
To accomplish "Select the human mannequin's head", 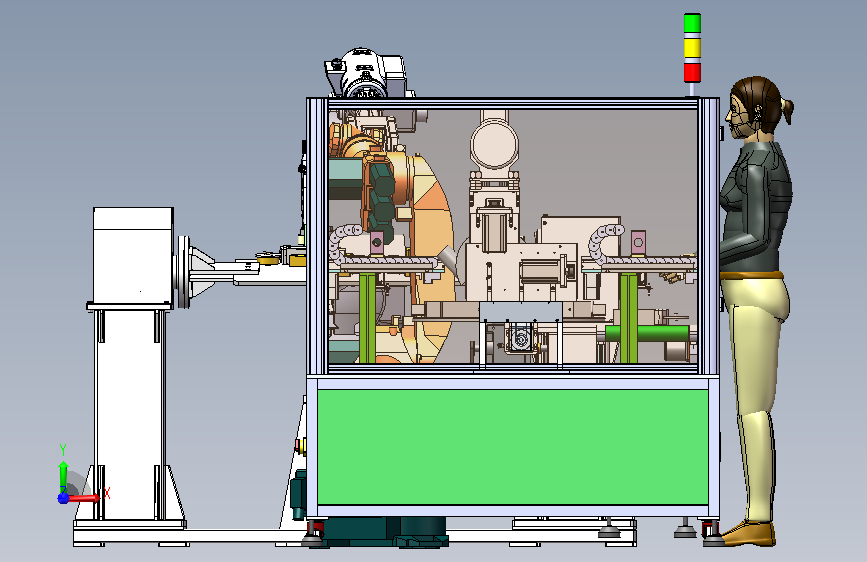I will tap(758, 106).
